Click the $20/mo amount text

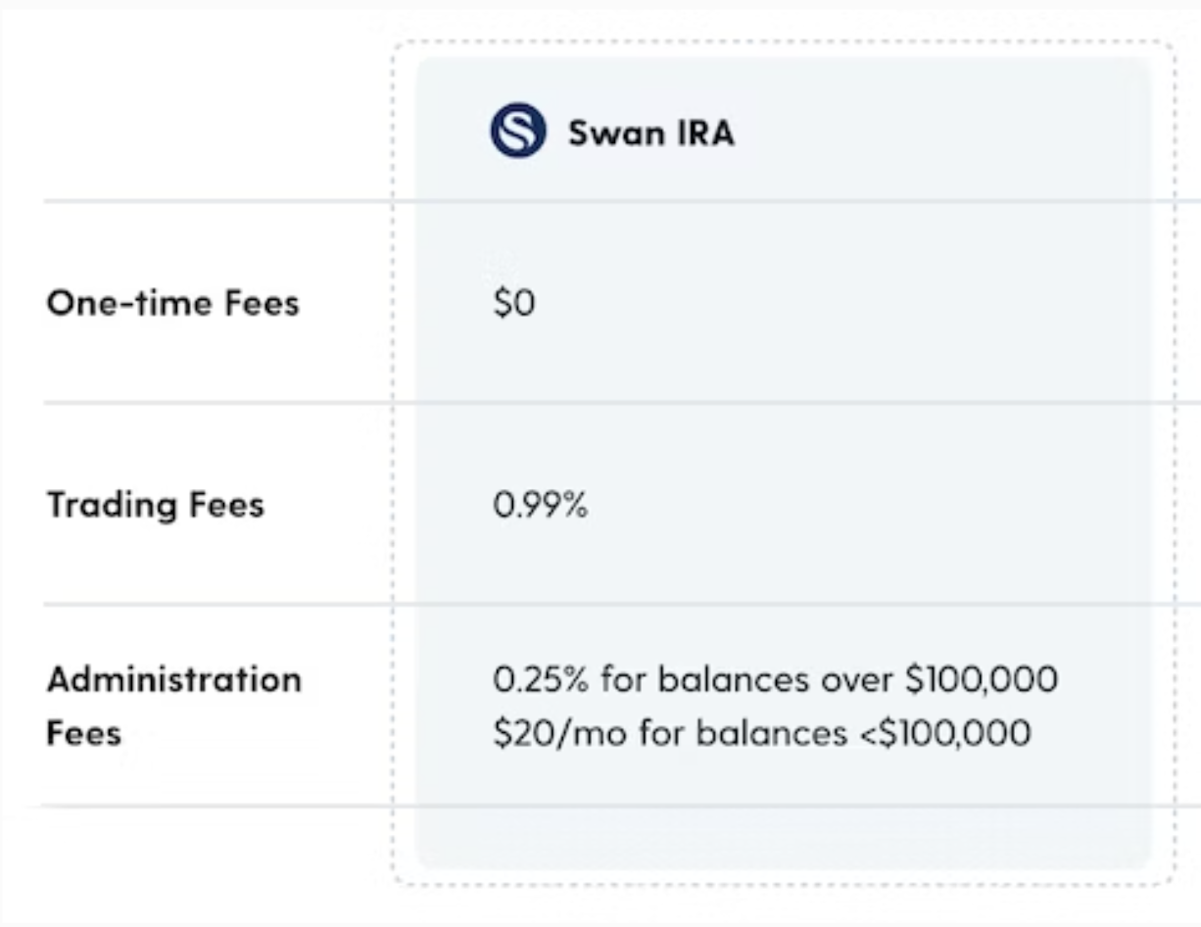click(x=560, y=733)
